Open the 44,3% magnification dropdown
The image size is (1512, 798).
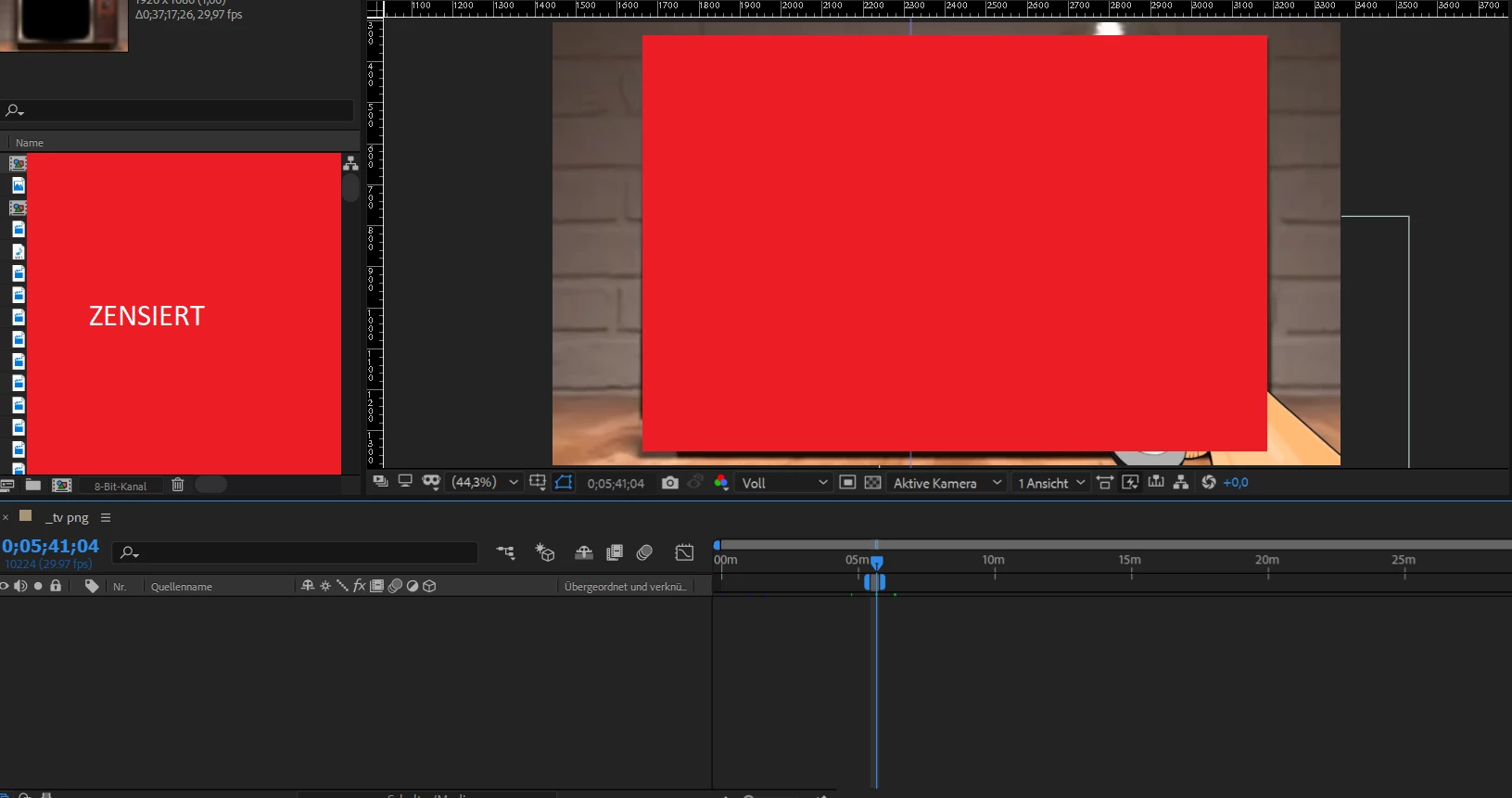[485, 482]
